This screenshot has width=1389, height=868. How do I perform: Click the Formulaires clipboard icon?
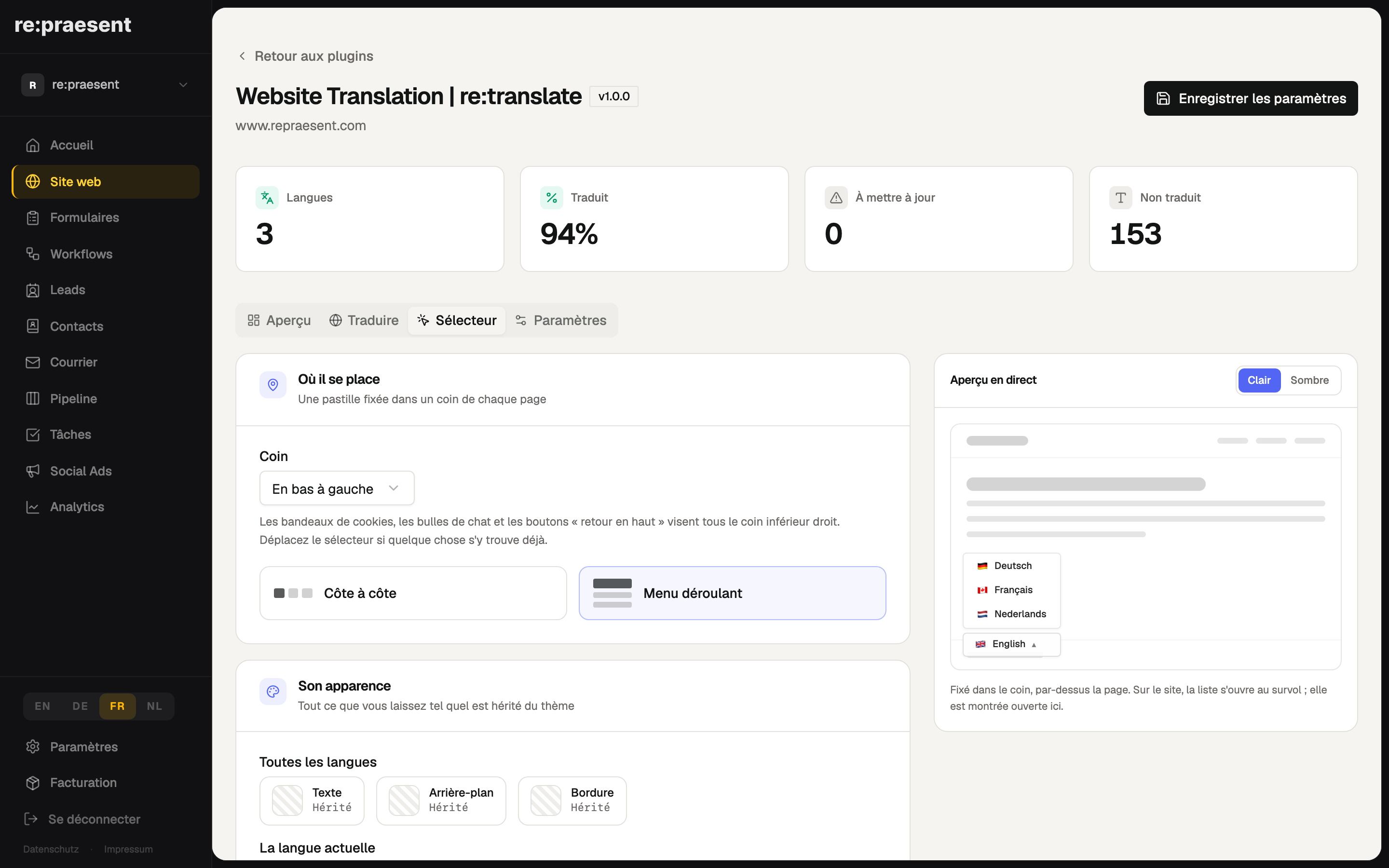coord(33,217)
